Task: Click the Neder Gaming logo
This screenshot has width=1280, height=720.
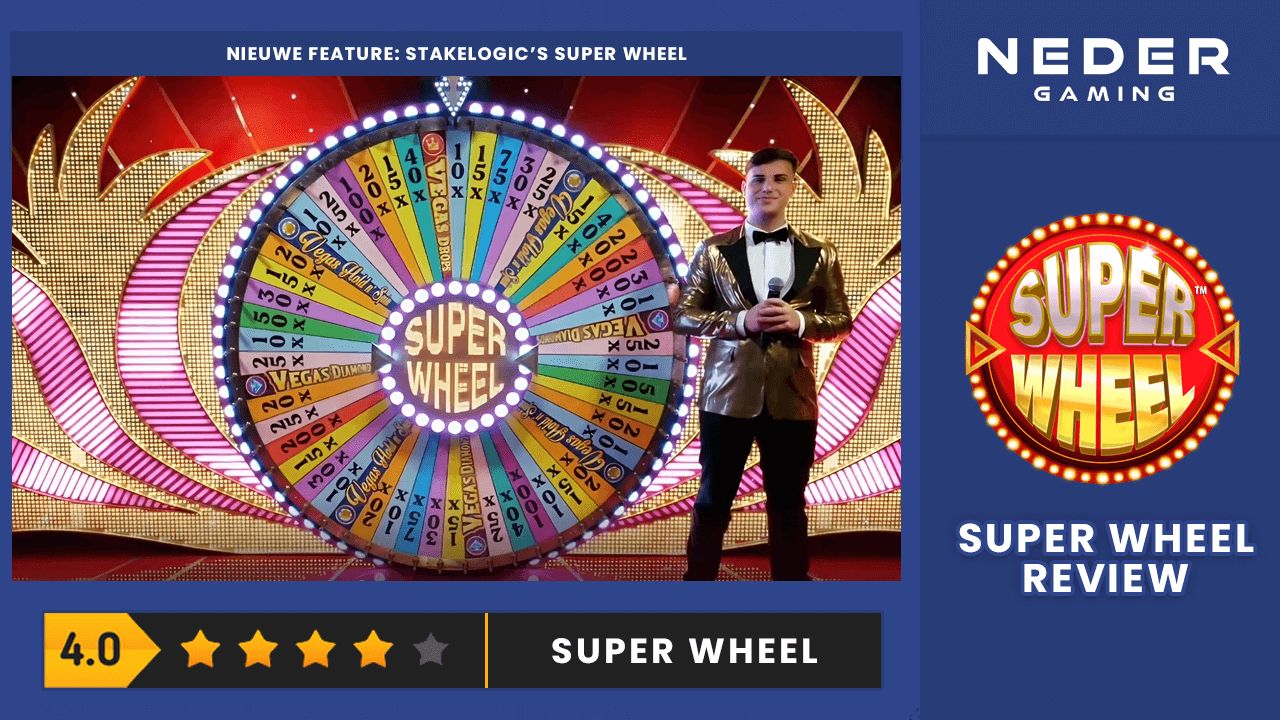Action: [x=1103, y=69]
